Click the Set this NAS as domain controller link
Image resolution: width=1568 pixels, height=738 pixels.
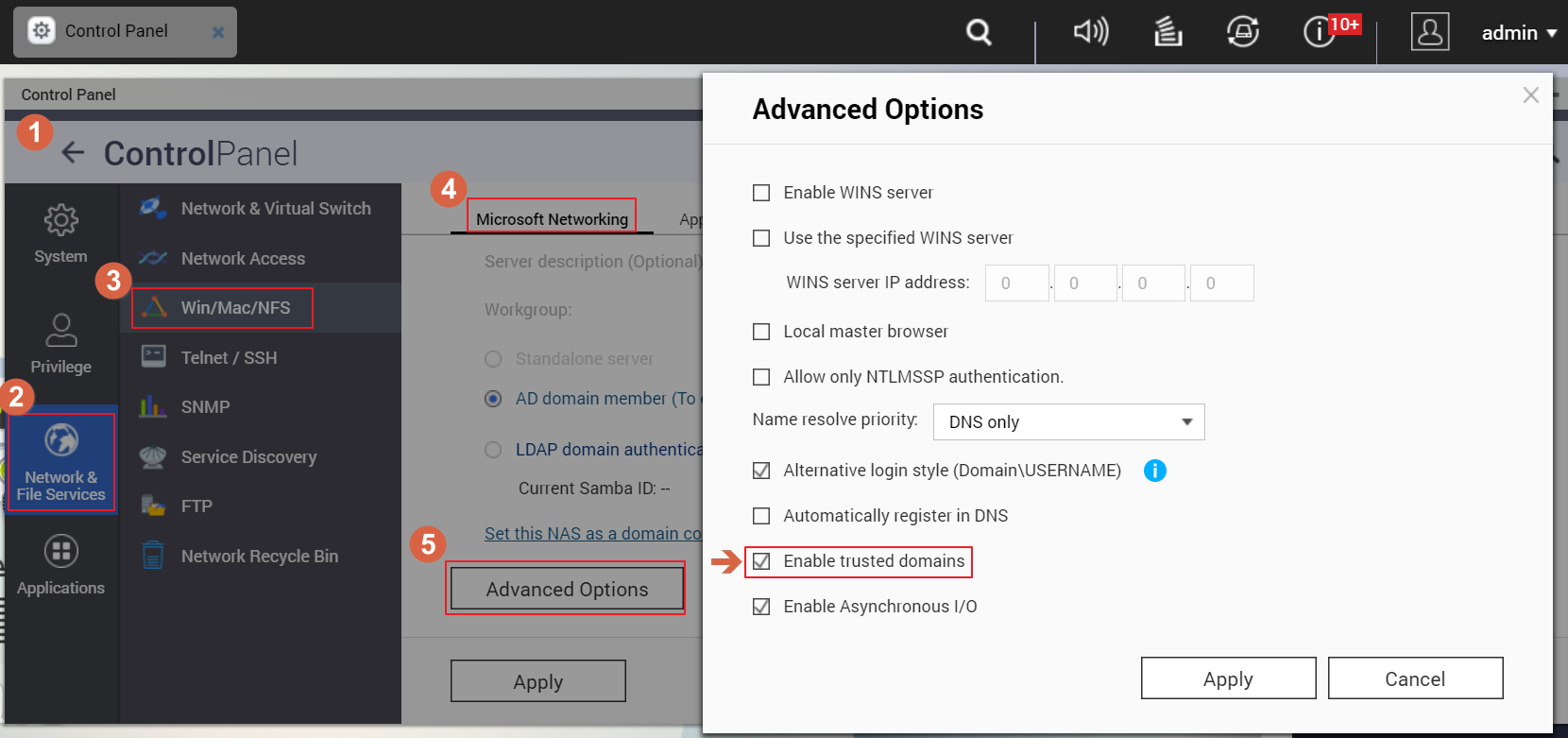[x=592, y=533]
